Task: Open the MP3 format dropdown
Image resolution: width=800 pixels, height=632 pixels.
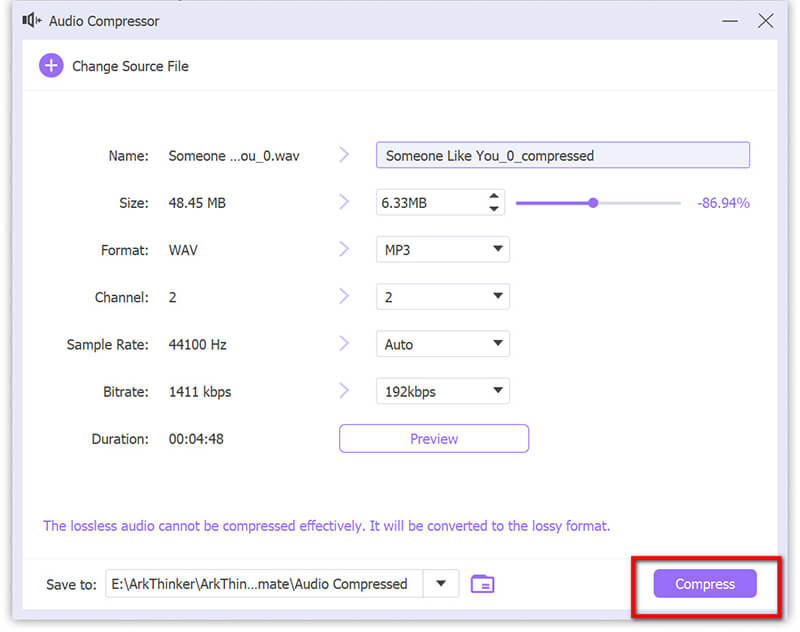Action: pyautogui.click(x=442, y=250)
